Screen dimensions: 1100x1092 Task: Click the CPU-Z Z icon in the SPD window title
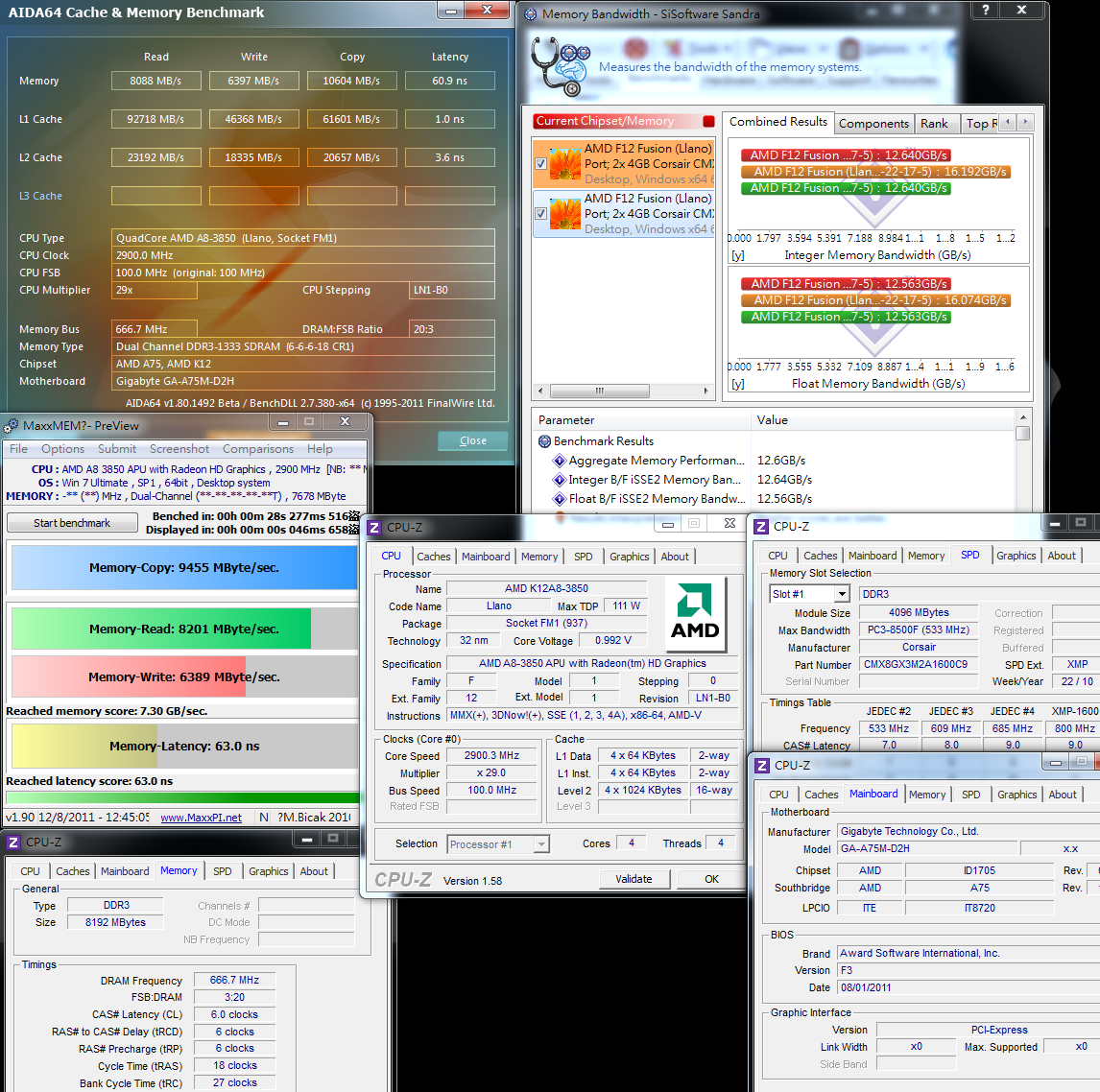[x=761, y=527]
